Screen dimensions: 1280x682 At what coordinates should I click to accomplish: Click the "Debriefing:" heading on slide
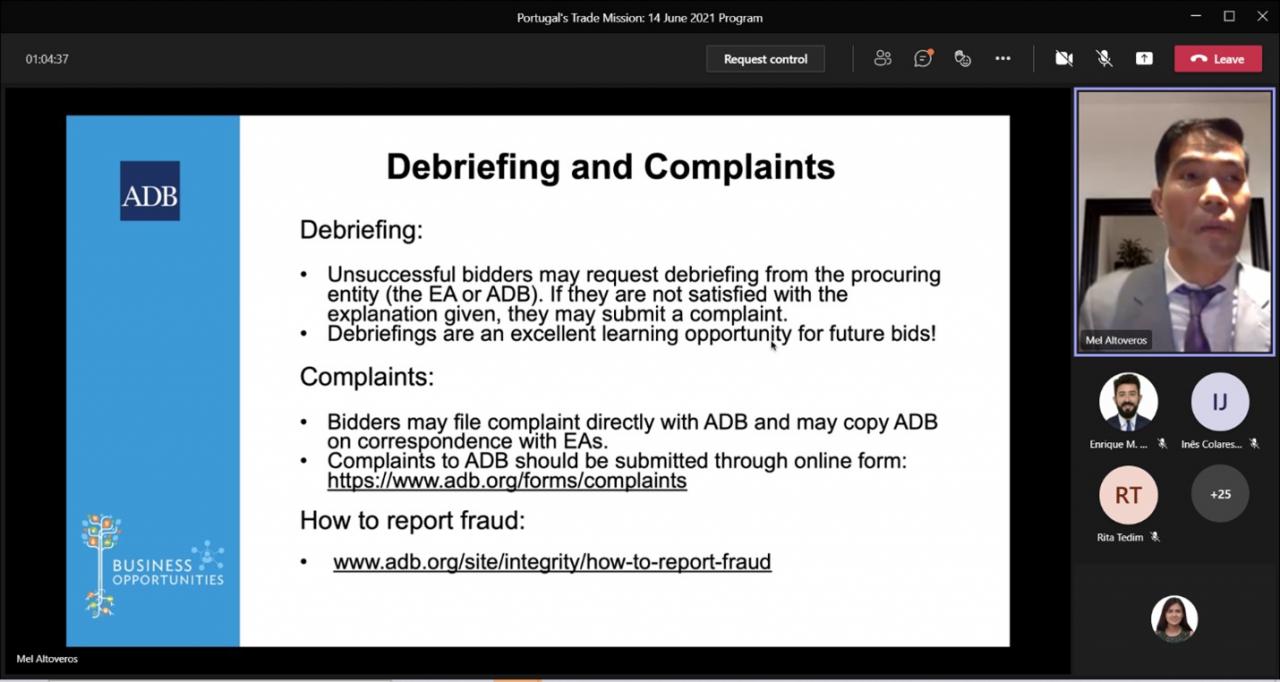(x=361, y=230)
